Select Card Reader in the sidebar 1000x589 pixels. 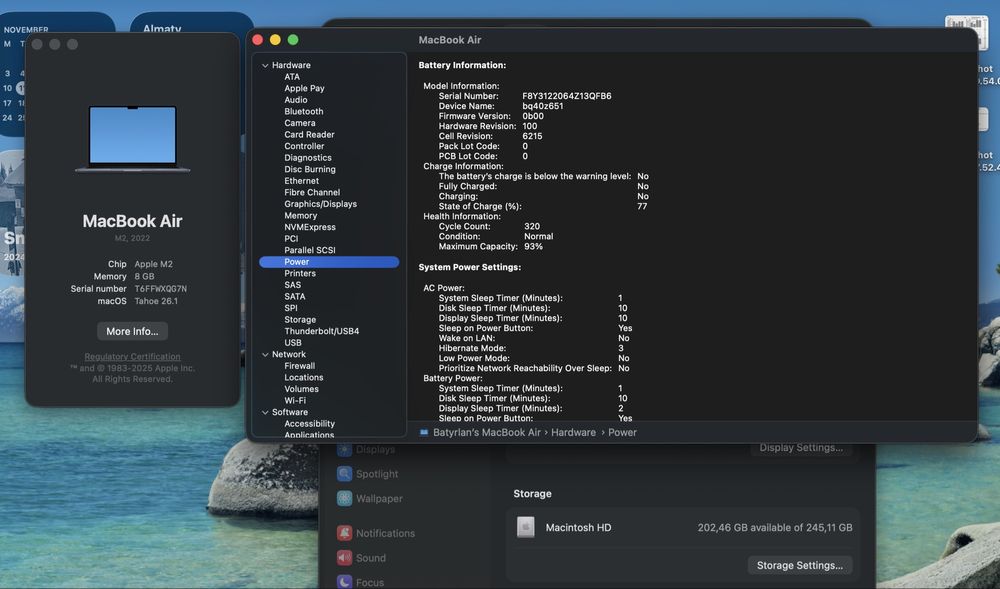309,135
